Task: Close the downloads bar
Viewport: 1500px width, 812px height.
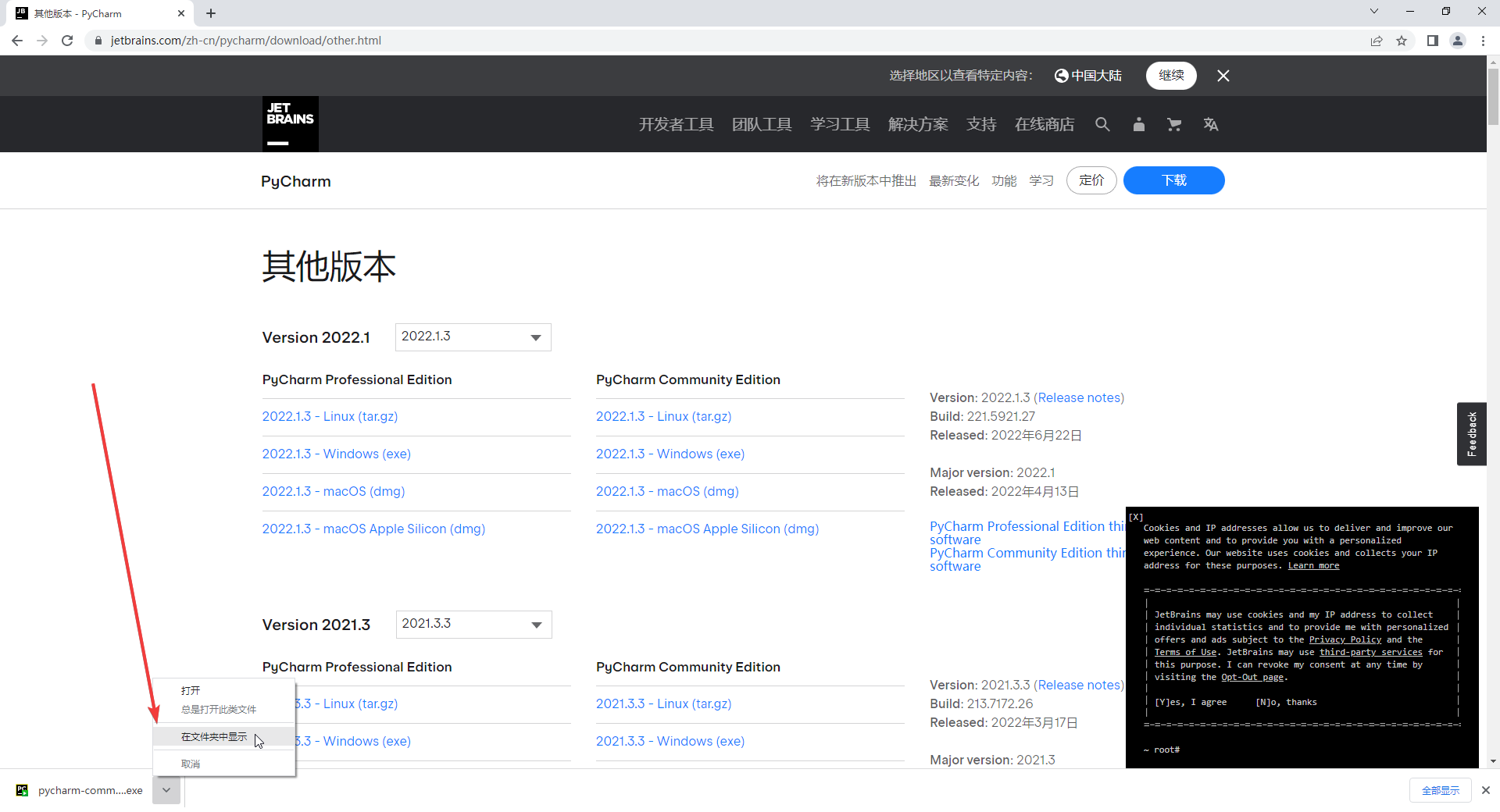Action: (1486, 790)
